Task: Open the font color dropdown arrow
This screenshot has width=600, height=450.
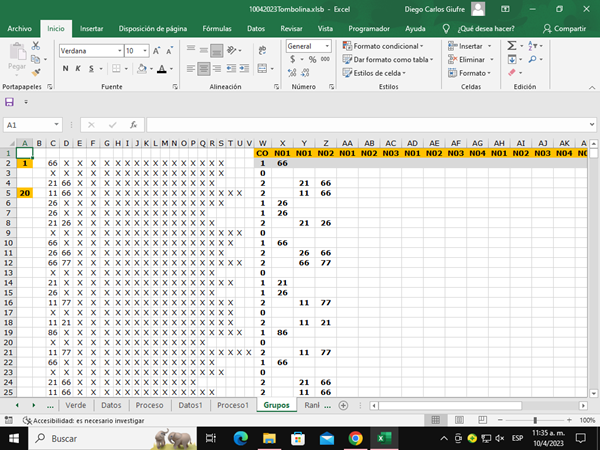Action: tap(171, 69)
